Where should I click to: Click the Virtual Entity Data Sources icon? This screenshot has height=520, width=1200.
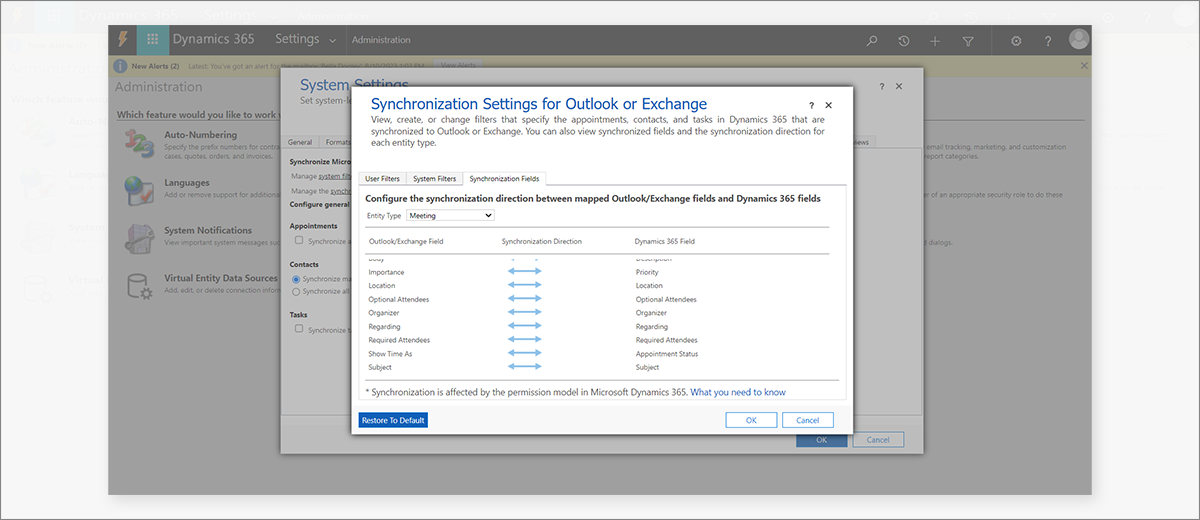click(x=138, y=286)
